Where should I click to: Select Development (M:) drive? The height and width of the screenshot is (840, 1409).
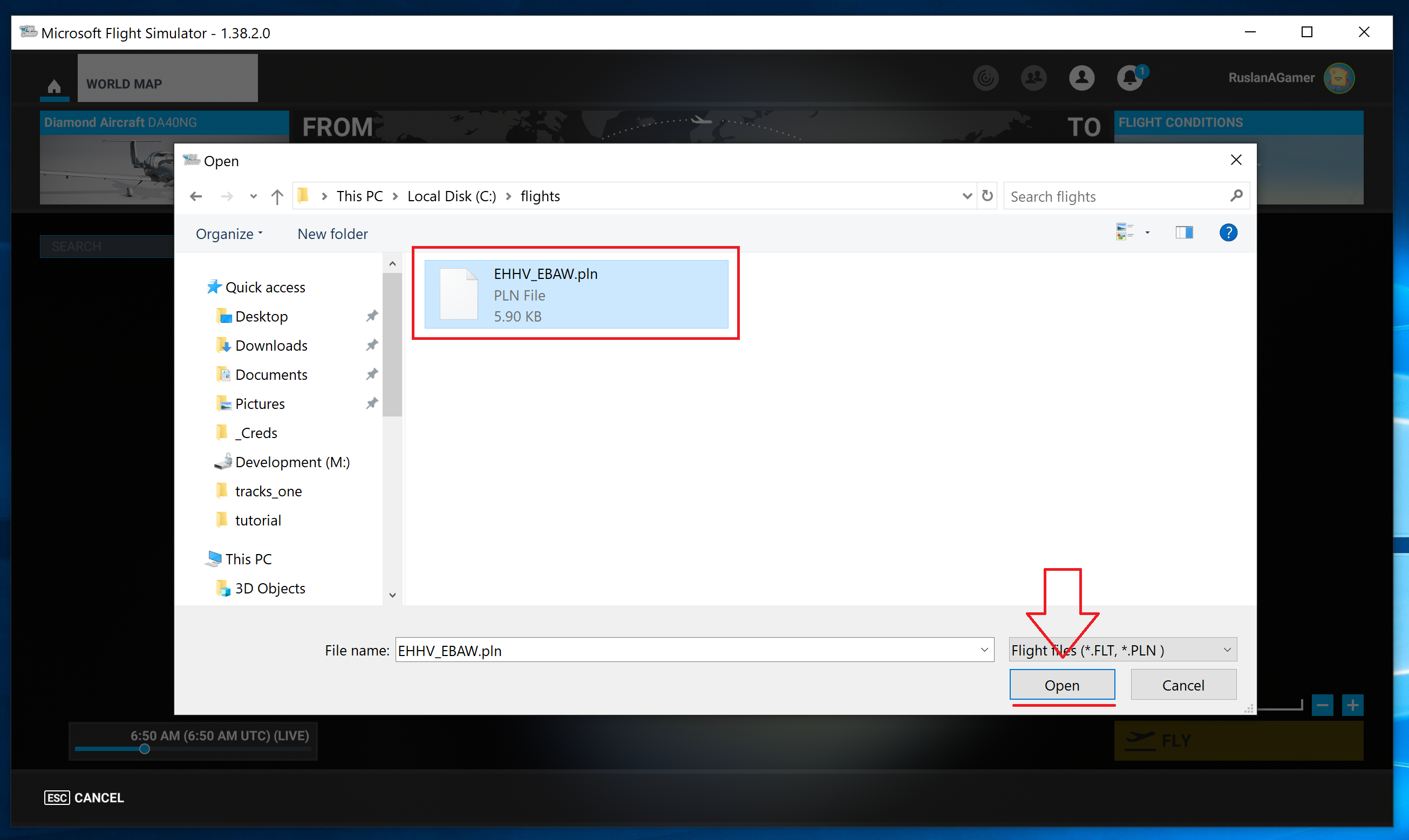pos(282,462)
